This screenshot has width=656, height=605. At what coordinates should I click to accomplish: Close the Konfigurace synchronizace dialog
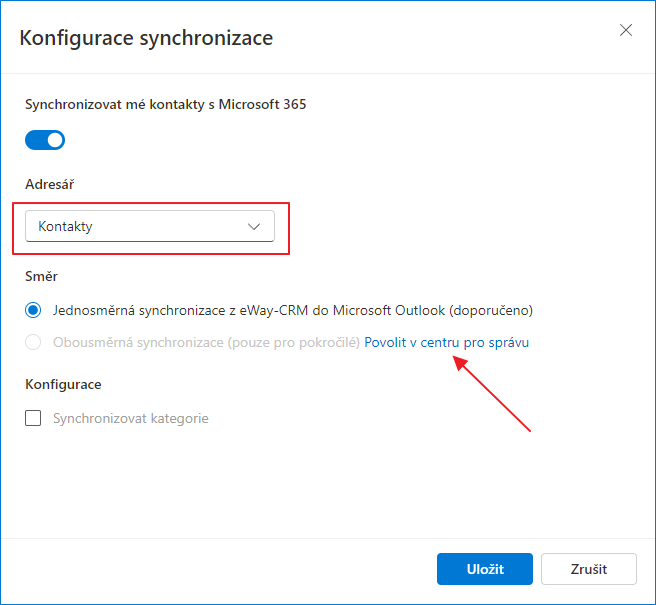[625, 30]
